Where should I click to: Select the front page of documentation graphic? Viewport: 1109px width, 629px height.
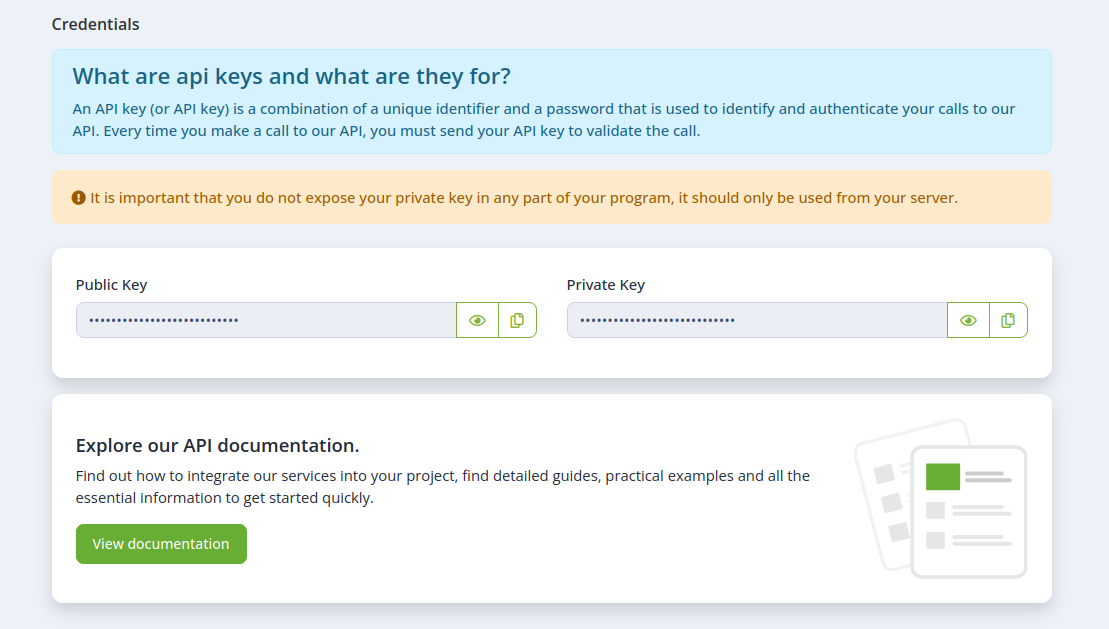(x=969, y=512)
